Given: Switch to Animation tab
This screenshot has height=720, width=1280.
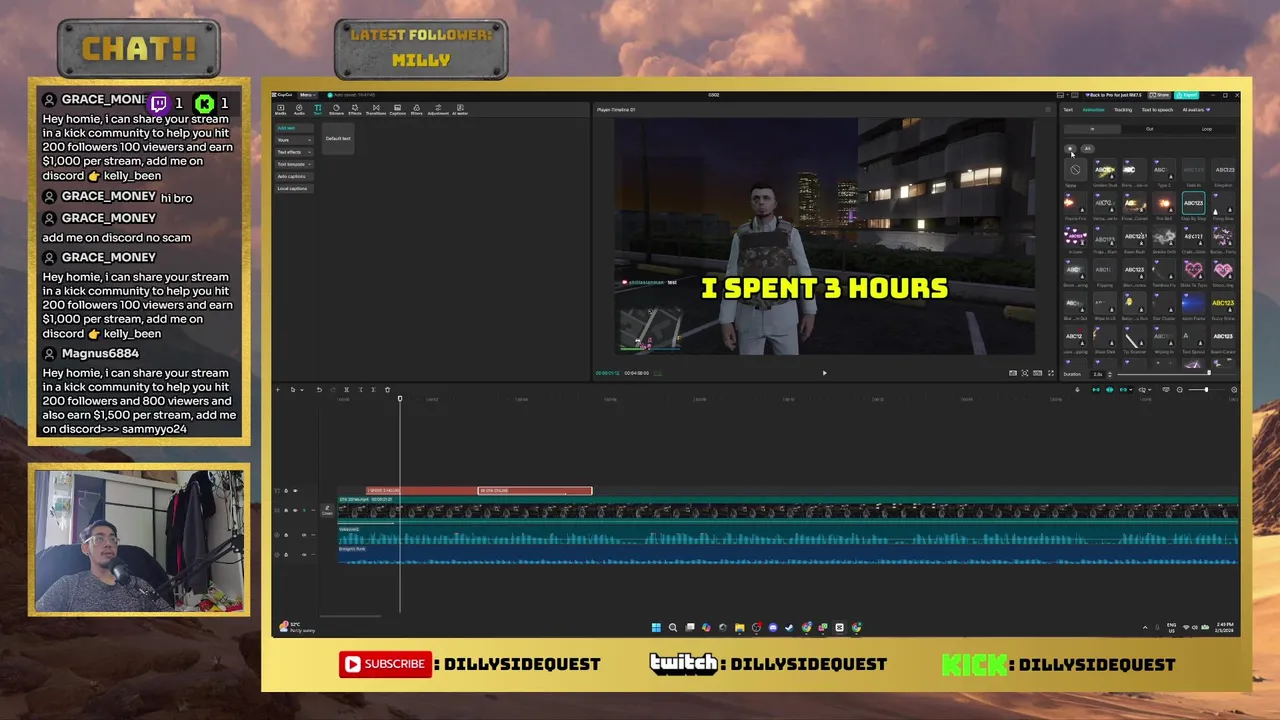Looking at the screenshot, I should (x=1094, y=110).
